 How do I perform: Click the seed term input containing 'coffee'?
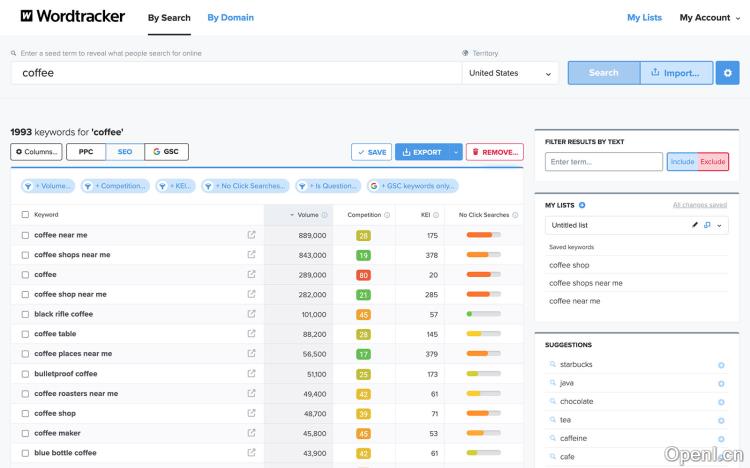236,73
